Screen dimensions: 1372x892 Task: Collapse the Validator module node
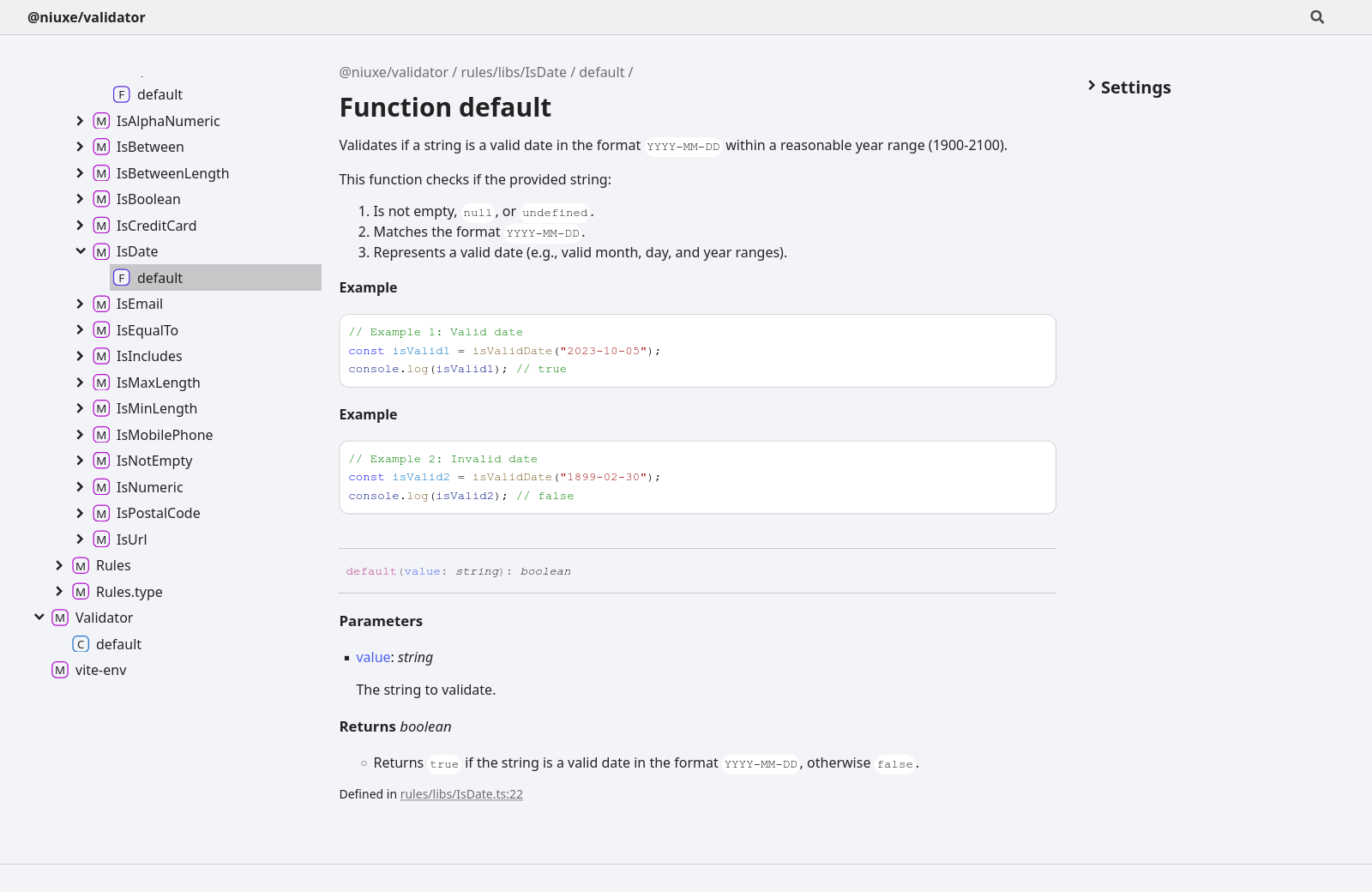pyautogui.click(x=39, y=618)
